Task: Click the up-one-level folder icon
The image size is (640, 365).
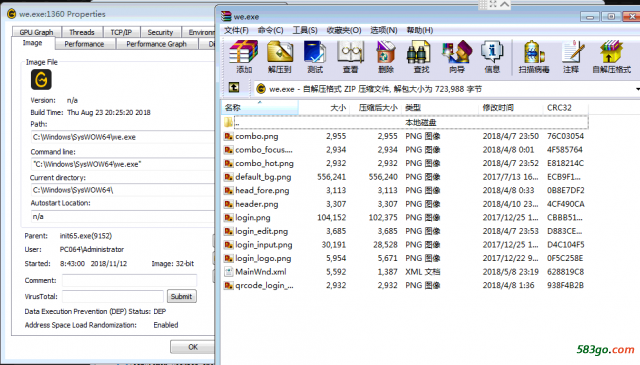Action: (x=234, y=87)
